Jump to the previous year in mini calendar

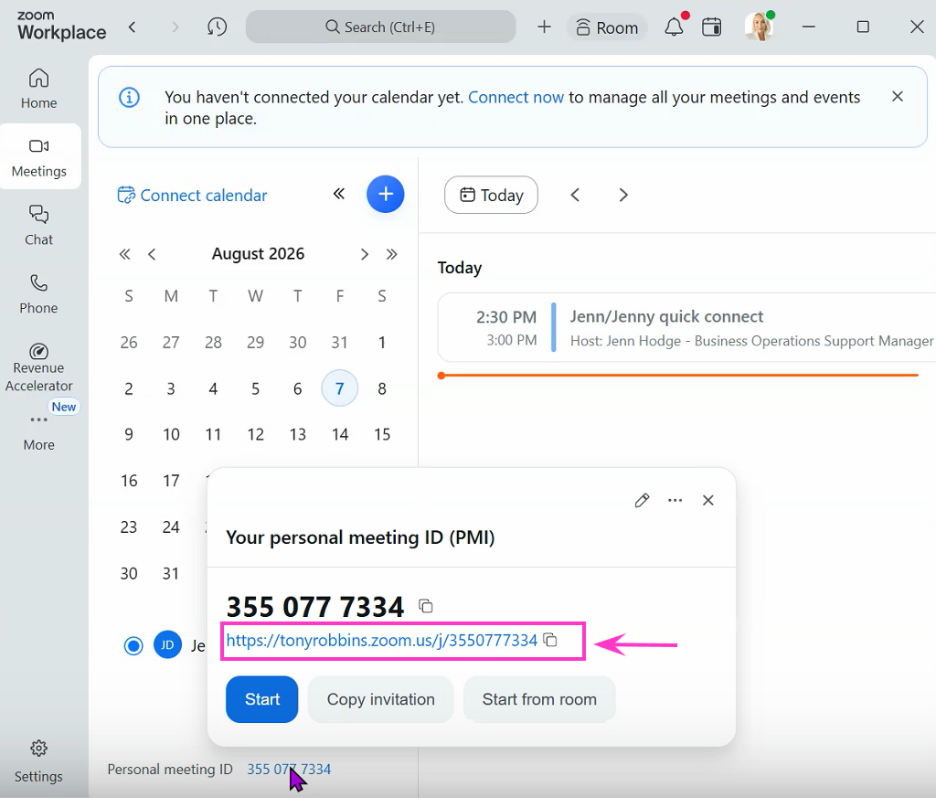(x=125, y=255)
